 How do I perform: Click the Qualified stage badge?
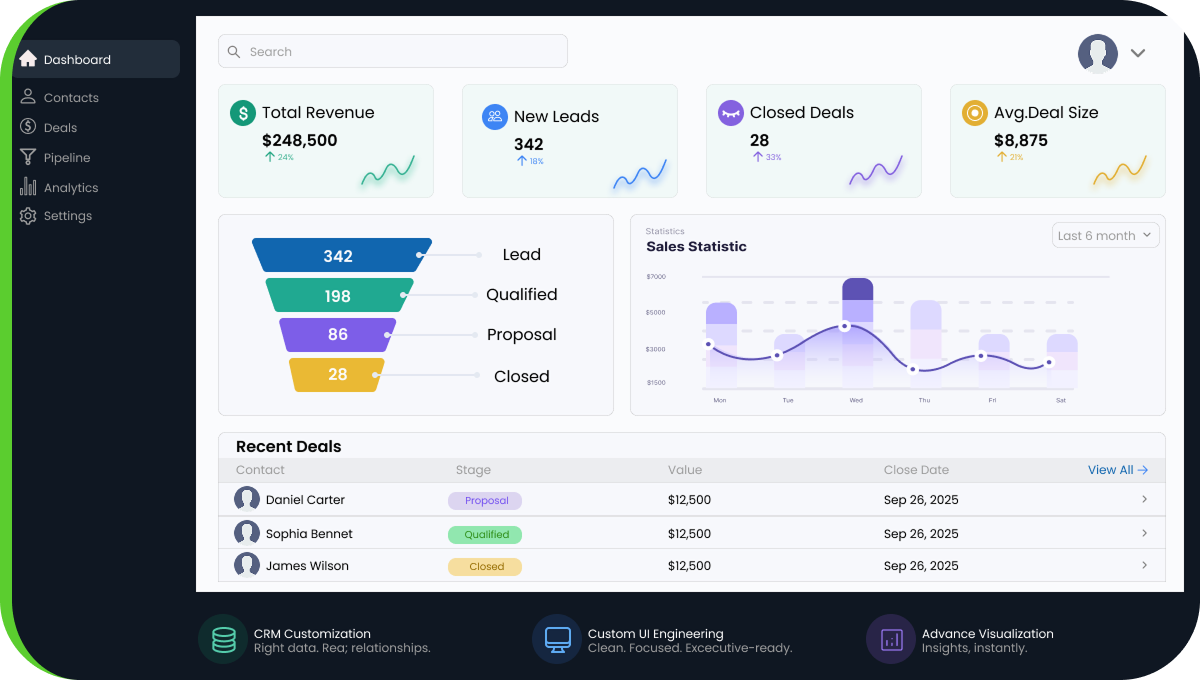pyautogui.click(x=485, y=535)
